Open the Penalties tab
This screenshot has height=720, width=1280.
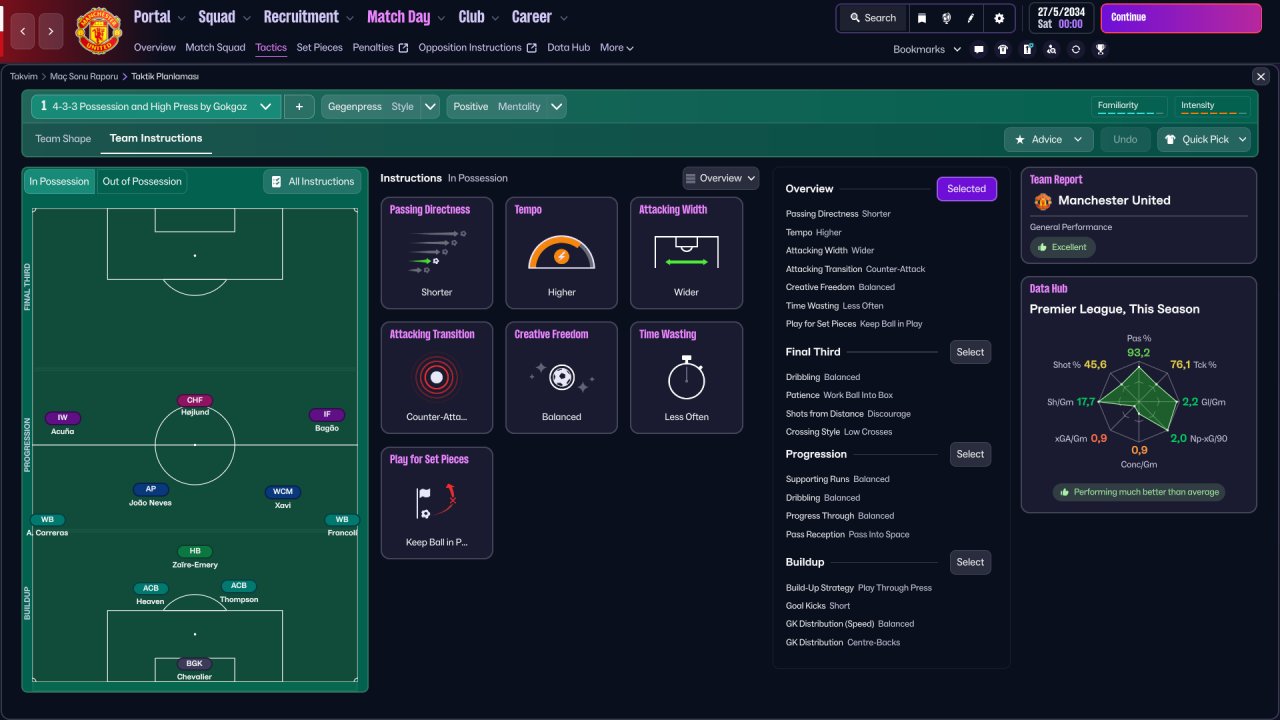click(x=380, y=47)
